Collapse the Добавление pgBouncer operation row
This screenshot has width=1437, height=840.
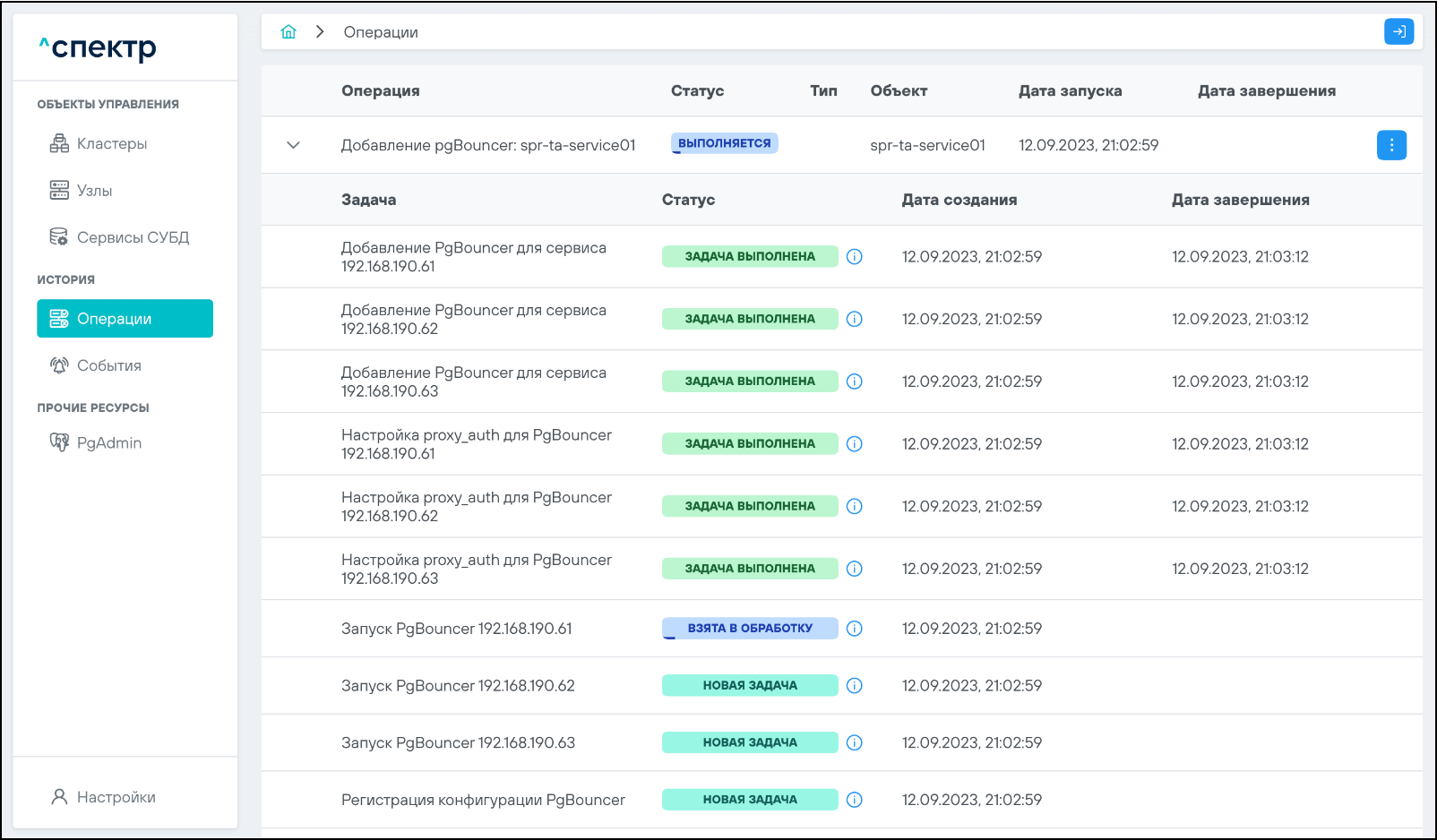pyautogui.click(x=293, y=145)
